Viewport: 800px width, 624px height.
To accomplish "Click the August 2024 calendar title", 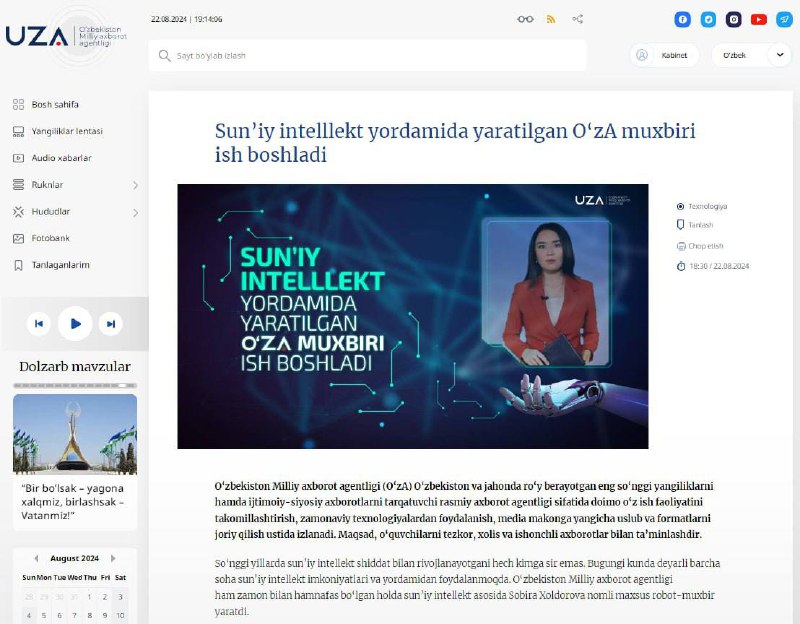I will point(74,558).
